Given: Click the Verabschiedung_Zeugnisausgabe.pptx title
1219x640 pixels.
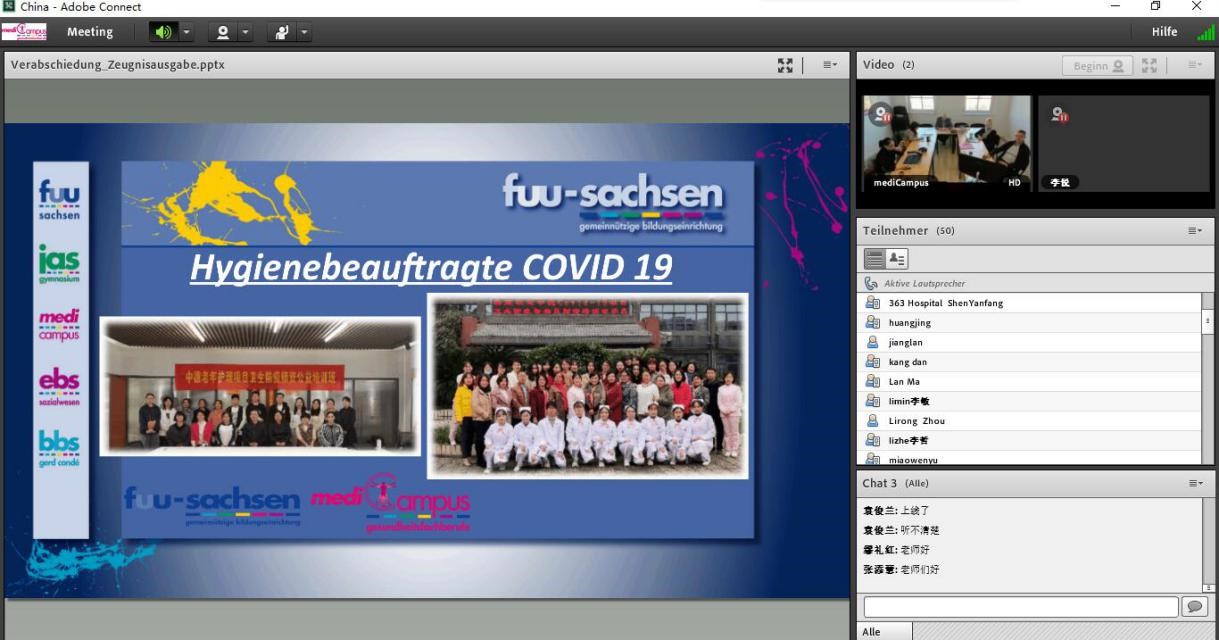Looking at the screenshot, I should [x=117, y=65].
